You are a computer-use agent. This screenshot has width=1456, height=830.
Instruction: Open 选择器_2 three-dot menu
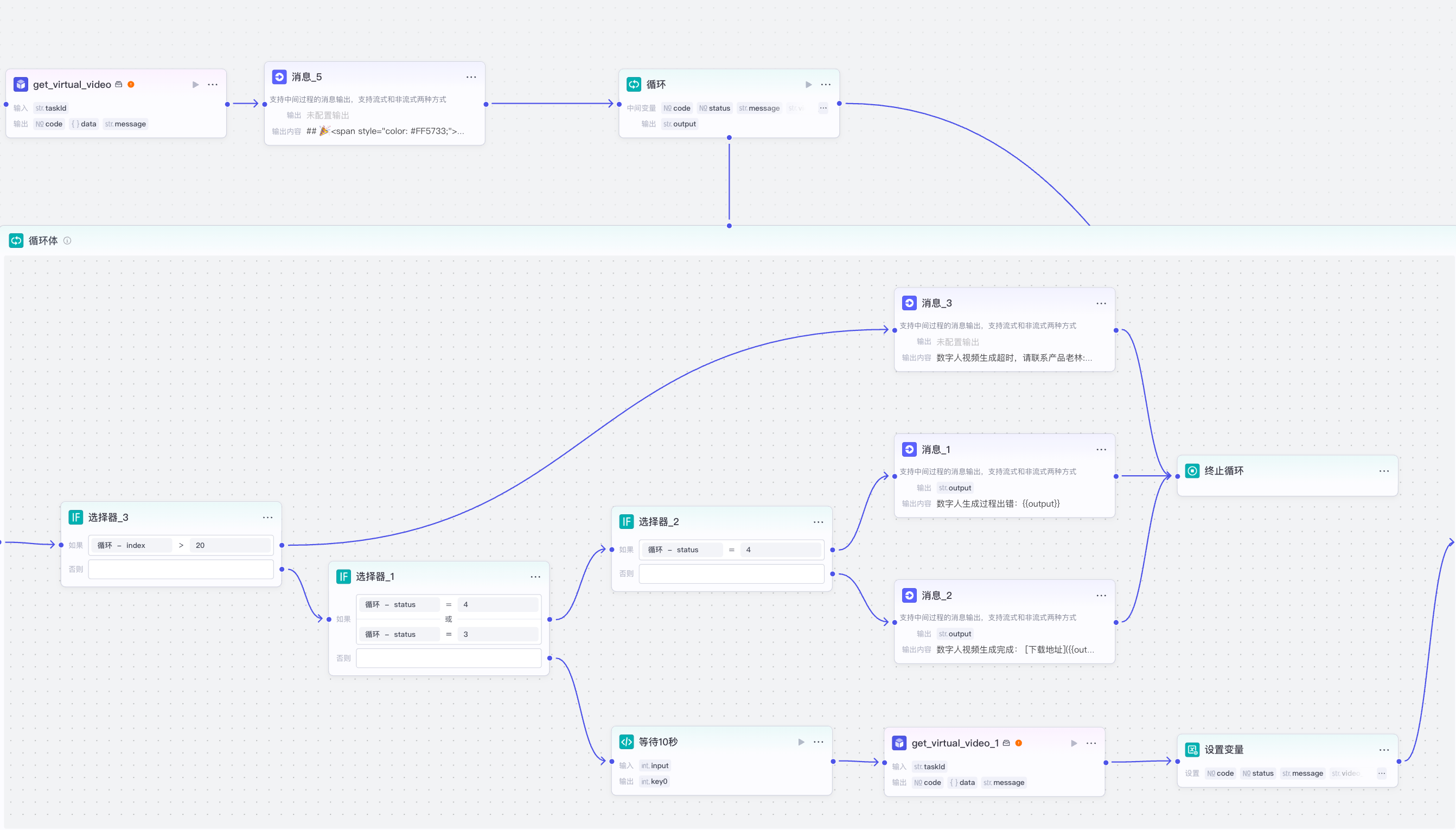click(x=818, y=522)
